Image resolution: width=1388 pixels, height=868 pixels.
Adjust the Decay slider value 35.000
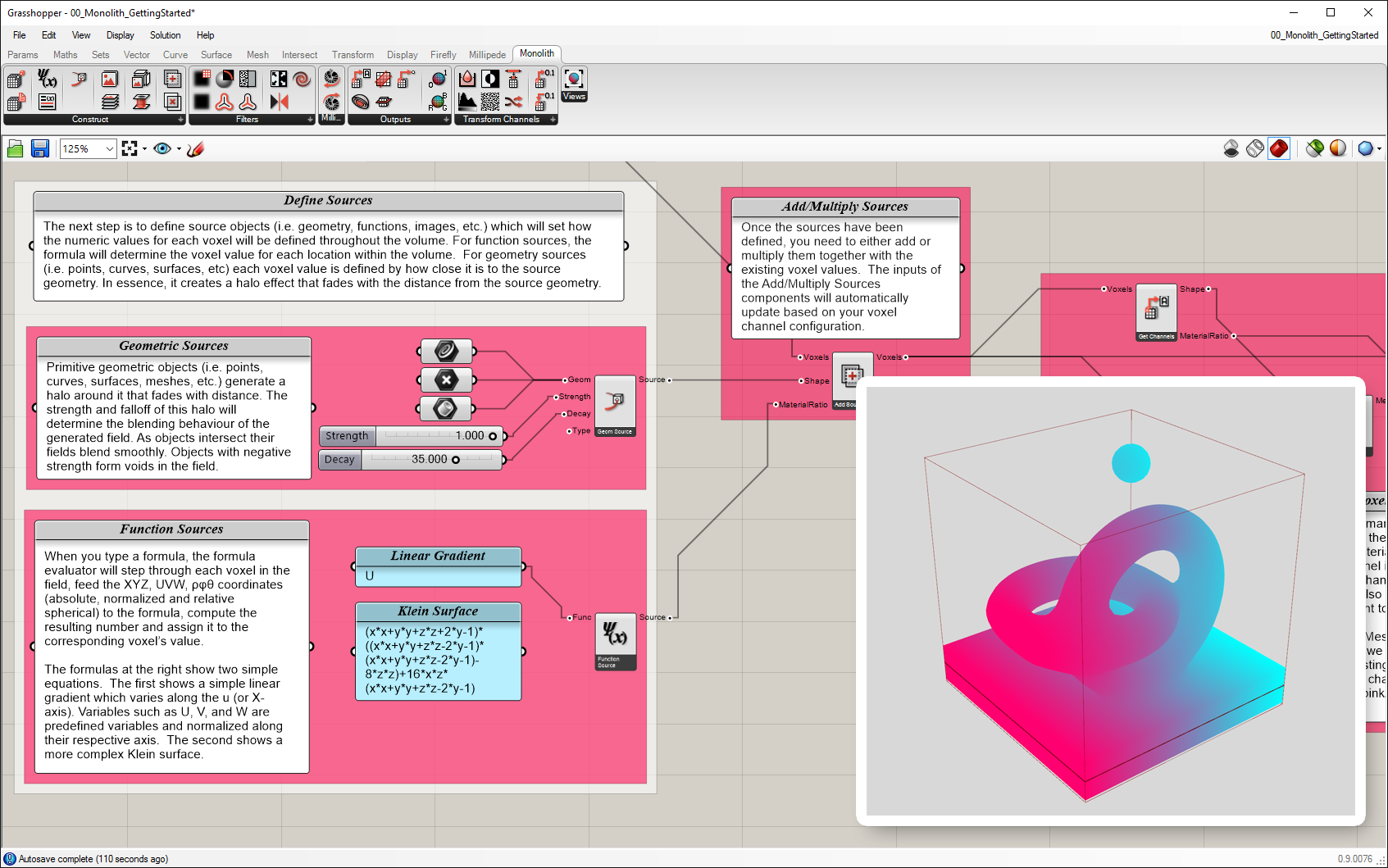(411, 460)
